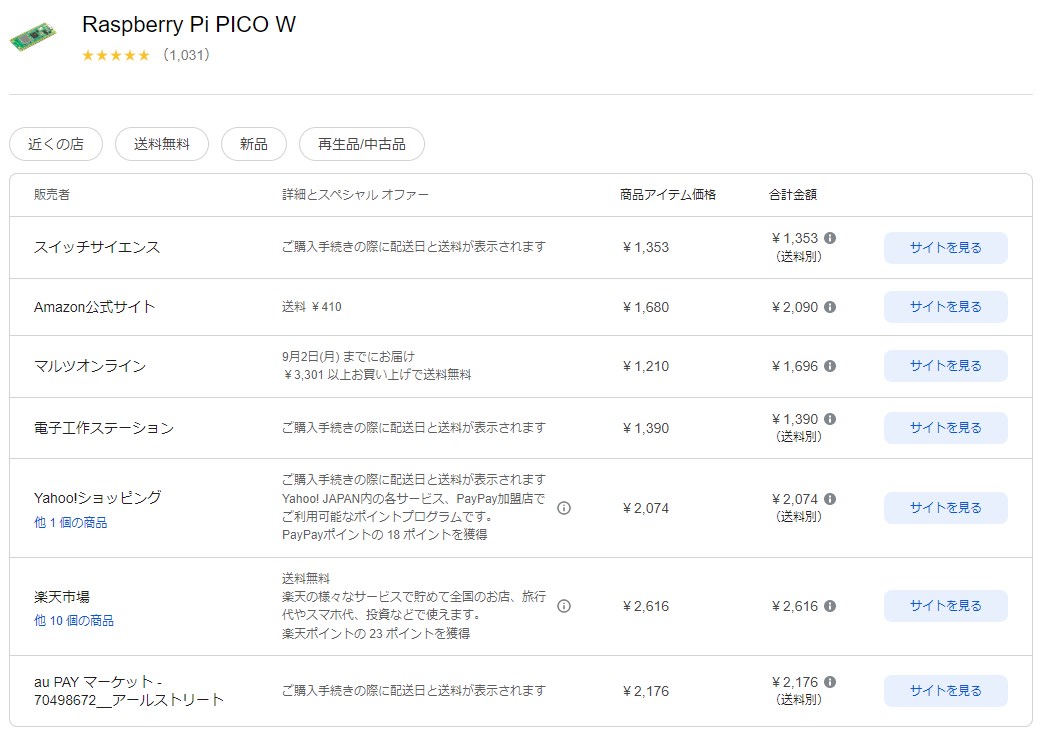The height and width of the screenshot is (737, 1044).
Task: Visit site for Amazon公式サイト
Action: pos(945,307)
